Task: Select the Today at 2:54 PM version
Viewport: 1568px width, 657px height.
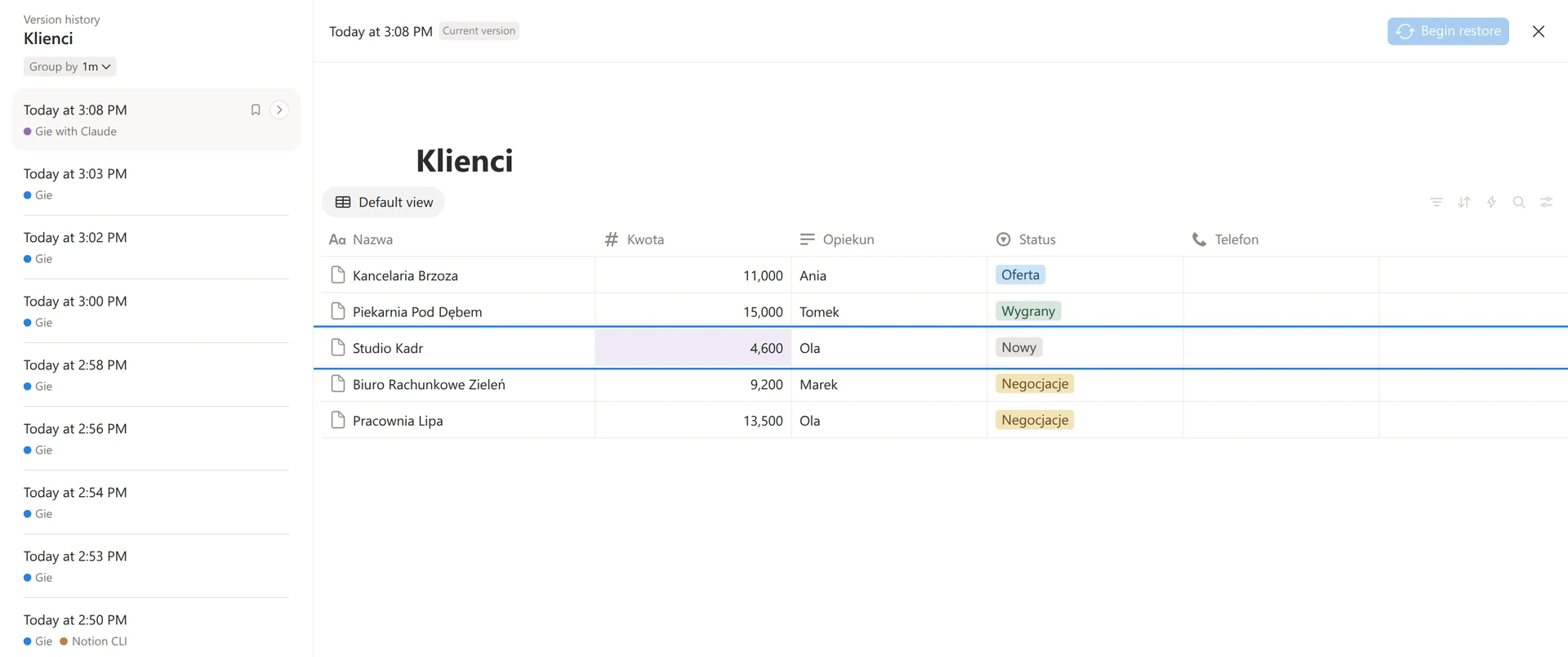Action: [x=156, y=503]
